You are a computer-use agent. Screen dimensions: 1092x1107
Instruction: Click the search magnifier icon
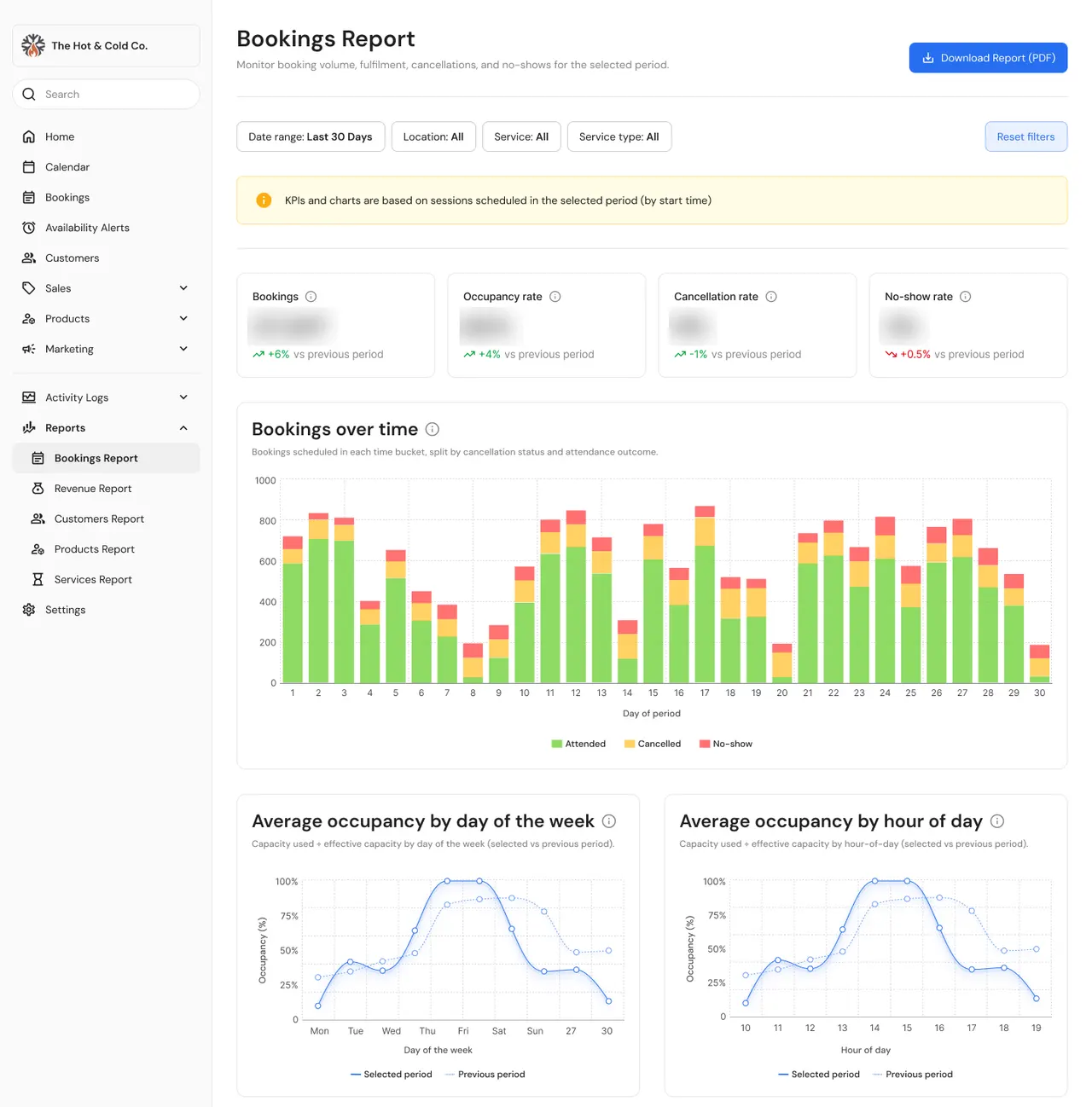coord(29,94)
